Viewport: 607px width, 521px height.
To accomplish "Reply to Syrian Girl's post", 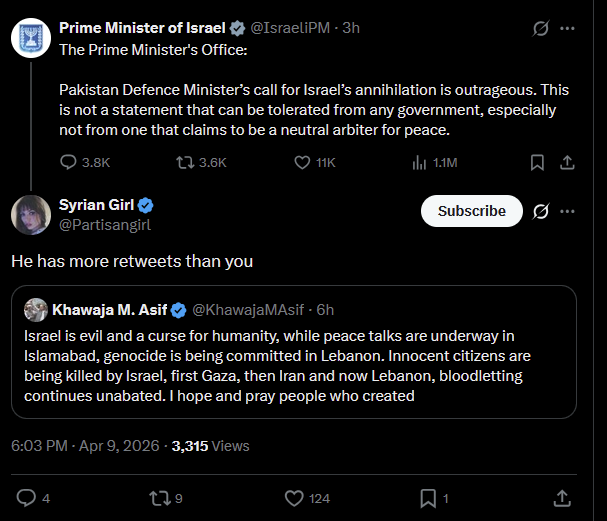I will pos(27,497).
